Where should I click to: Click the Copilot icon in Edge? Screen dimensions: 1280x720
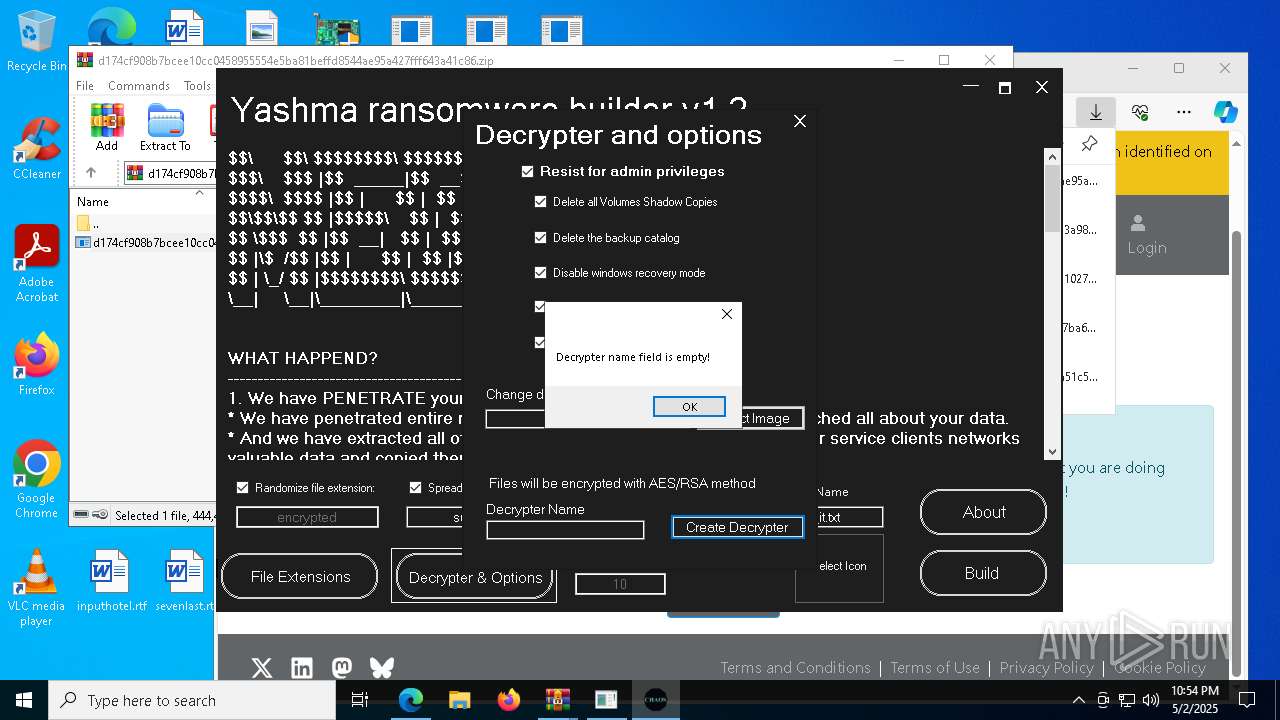(1226, 112)
